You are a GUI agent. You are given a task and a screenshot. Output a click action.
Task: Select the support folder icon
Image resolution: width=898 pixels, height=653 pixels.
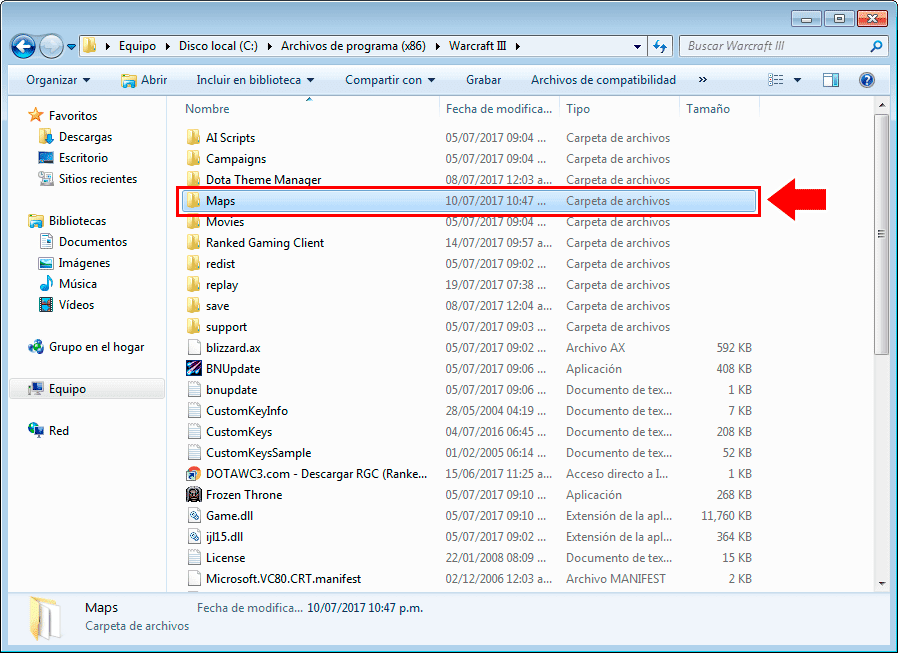(194, 326)
